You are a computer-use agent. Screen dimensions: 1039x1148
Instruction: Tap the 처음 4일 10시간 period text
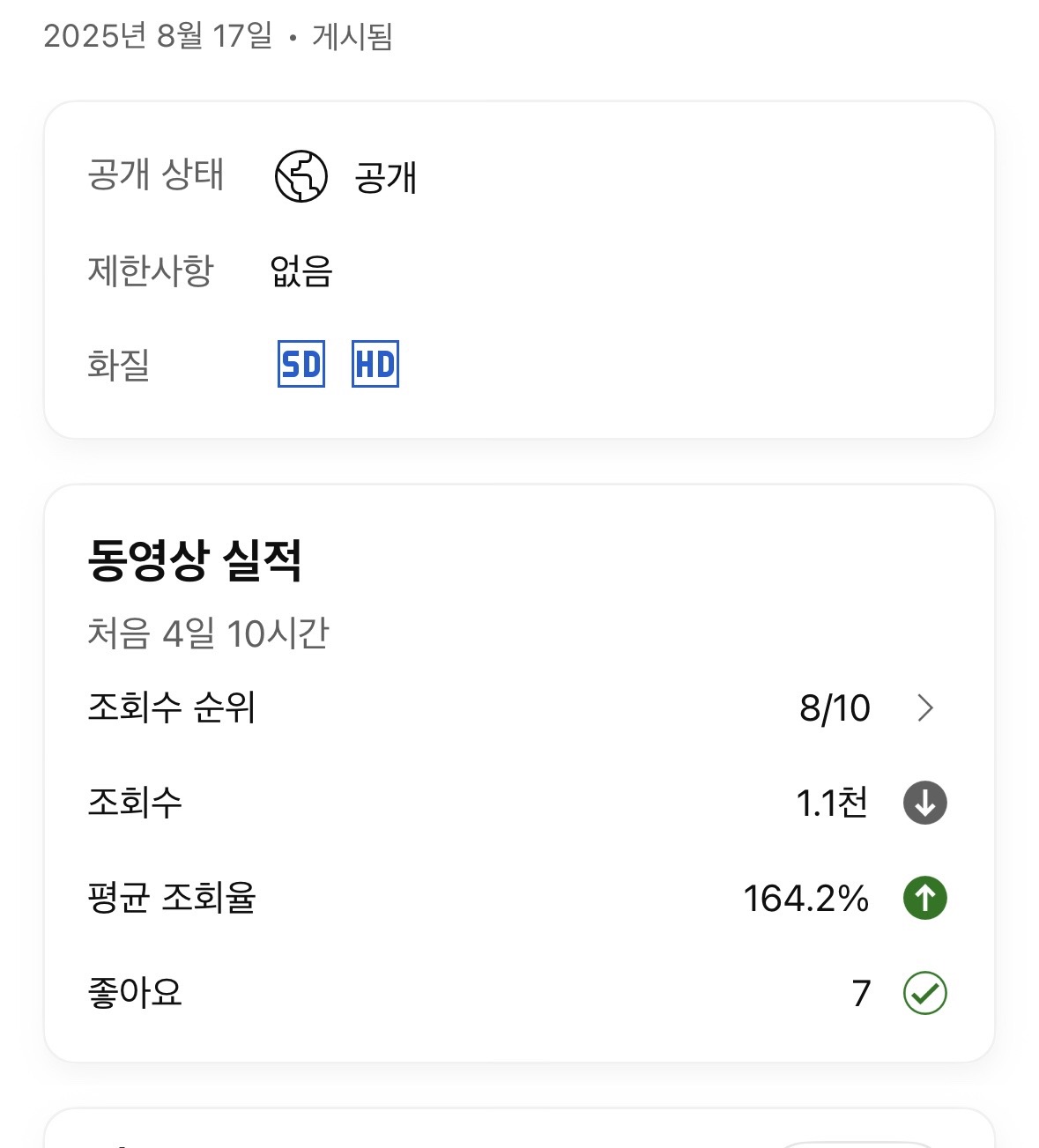pos(208,633)
